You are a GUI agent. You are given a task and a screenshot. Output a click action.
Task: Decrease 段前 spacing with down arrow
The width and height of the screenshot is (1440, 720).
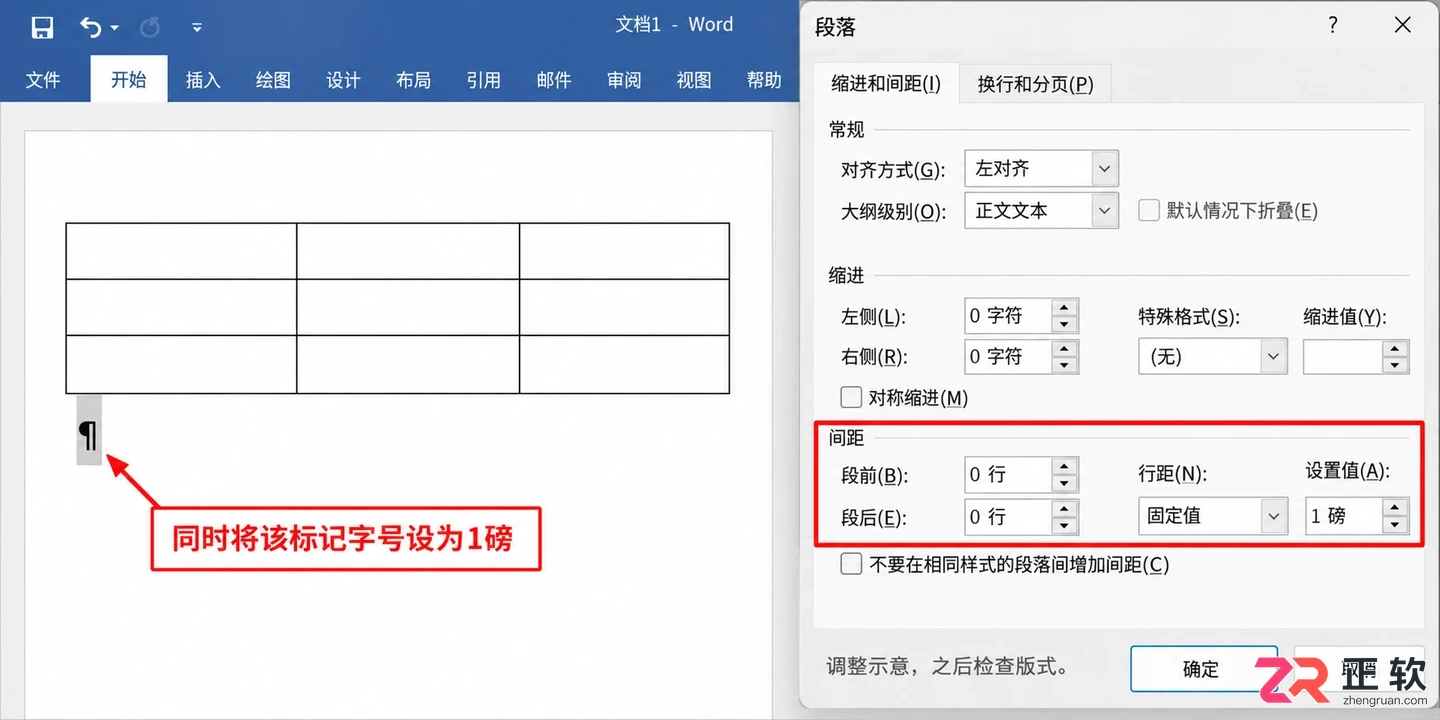(x=1065, y=484)
